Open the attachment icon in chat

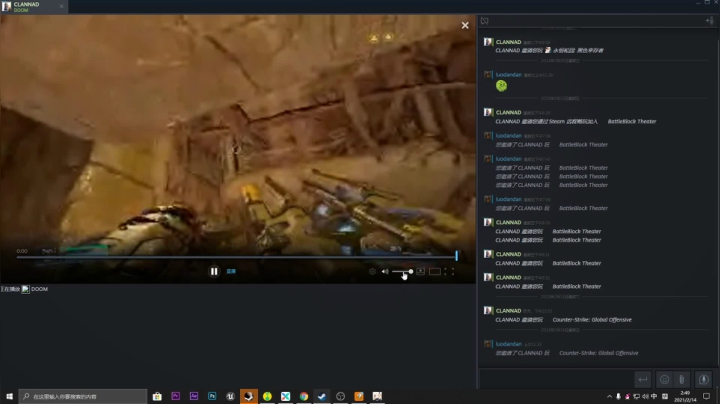coord(681,379)
